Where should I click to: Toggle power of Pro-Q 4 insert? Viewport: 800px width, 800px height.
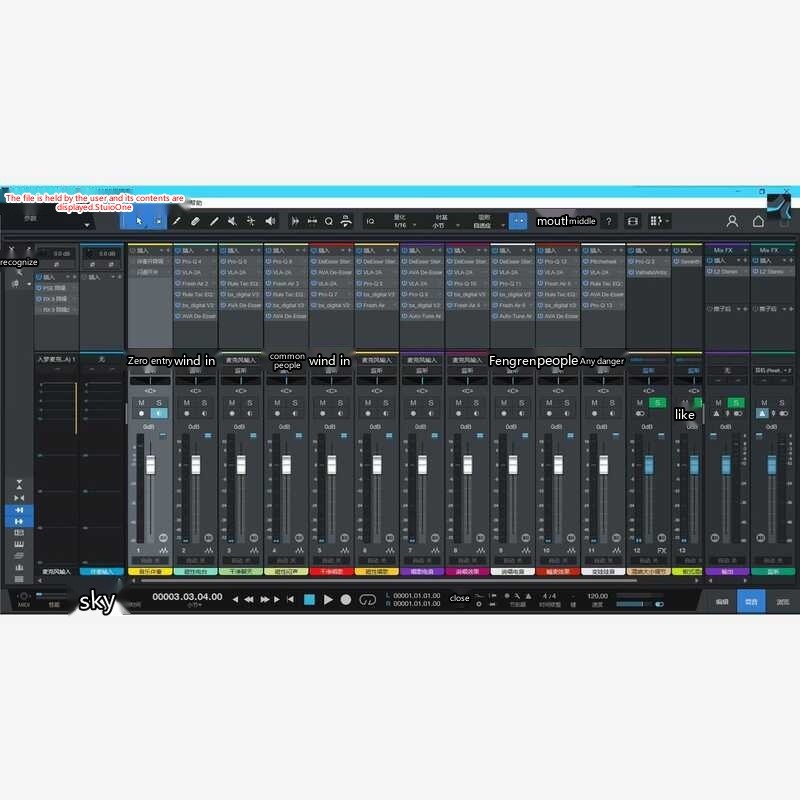tap(178, 261)
